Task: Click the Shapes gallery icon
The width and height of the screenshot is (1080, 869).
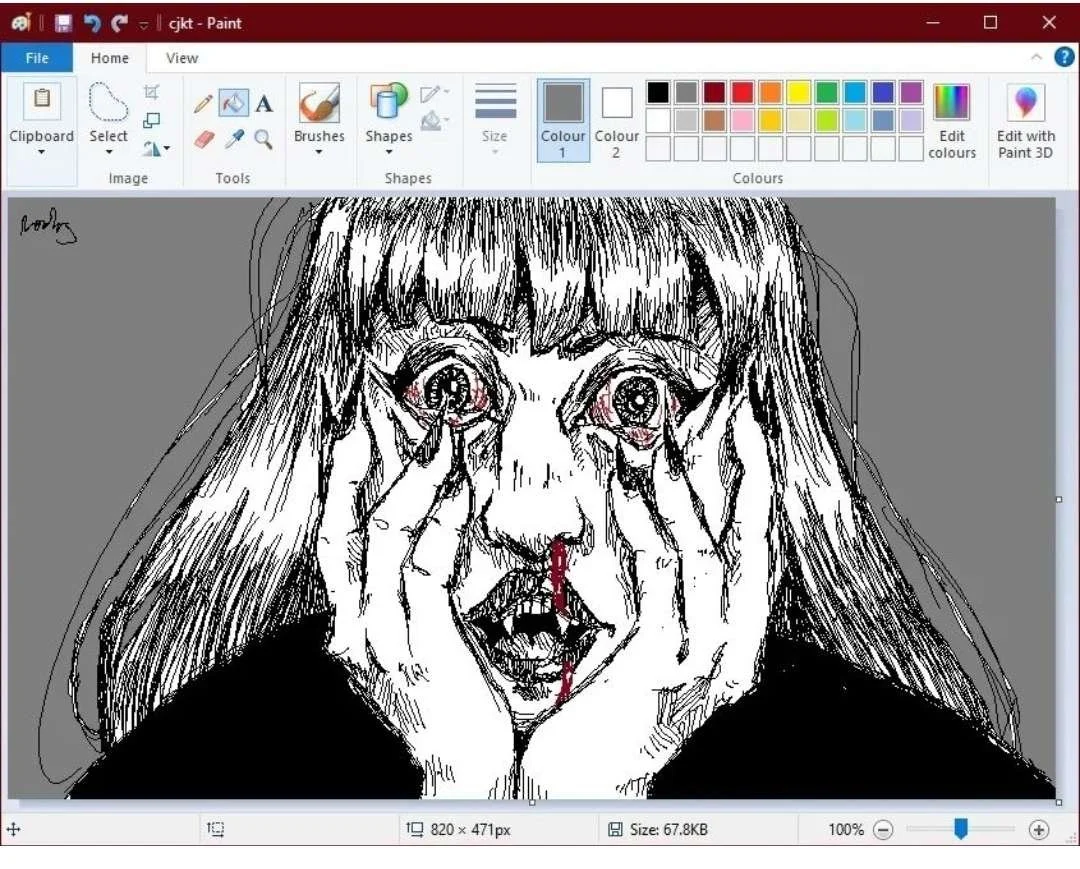Action: pyautogui.click(x=388, y=102)
